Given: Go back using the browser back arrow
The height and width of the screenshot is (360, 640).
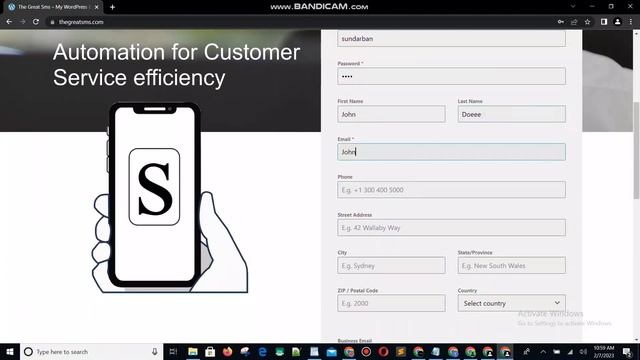Looking at the screenshot, I should (x=9, y=22).
